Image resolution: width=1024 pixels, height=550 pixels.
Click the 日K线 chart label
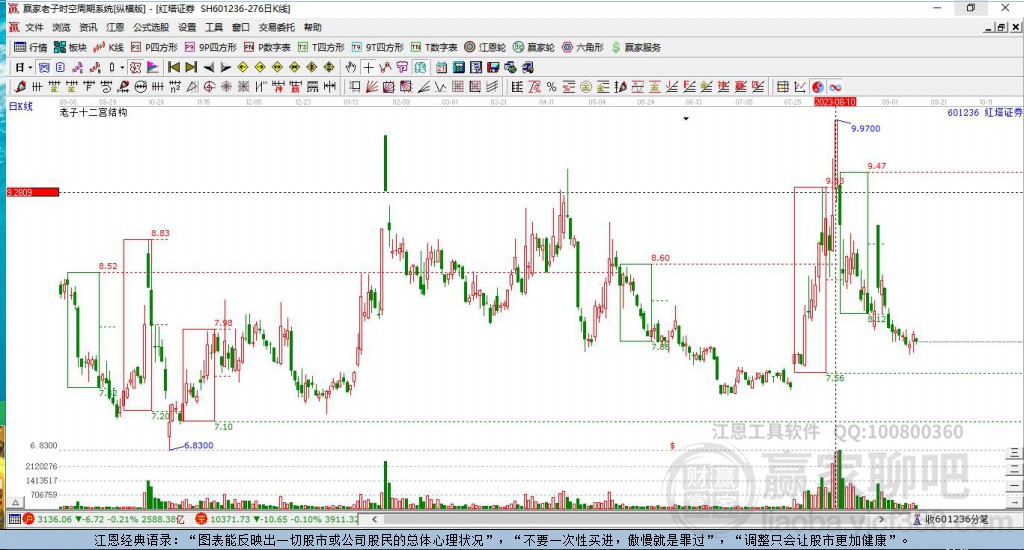coord(20,105)
